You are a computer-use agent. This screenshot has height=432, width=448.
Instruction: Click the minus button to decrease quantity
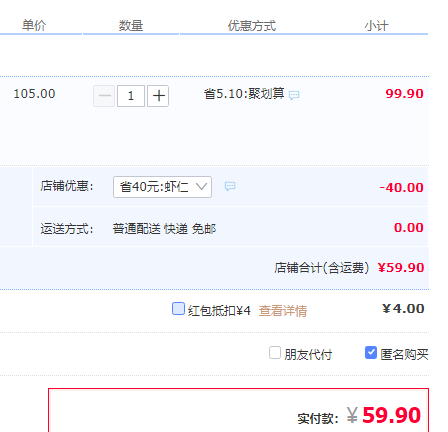[x=104, y=96]
